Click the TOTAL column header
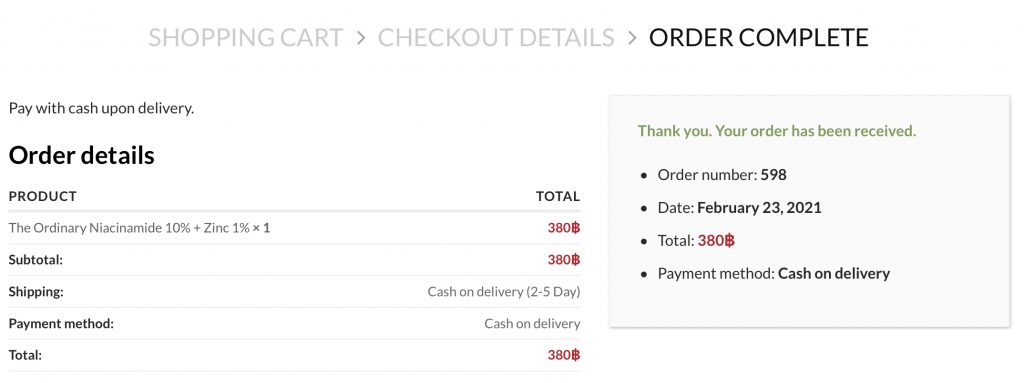The width and height of the screenshot is (1024, 383). (558, 196)
